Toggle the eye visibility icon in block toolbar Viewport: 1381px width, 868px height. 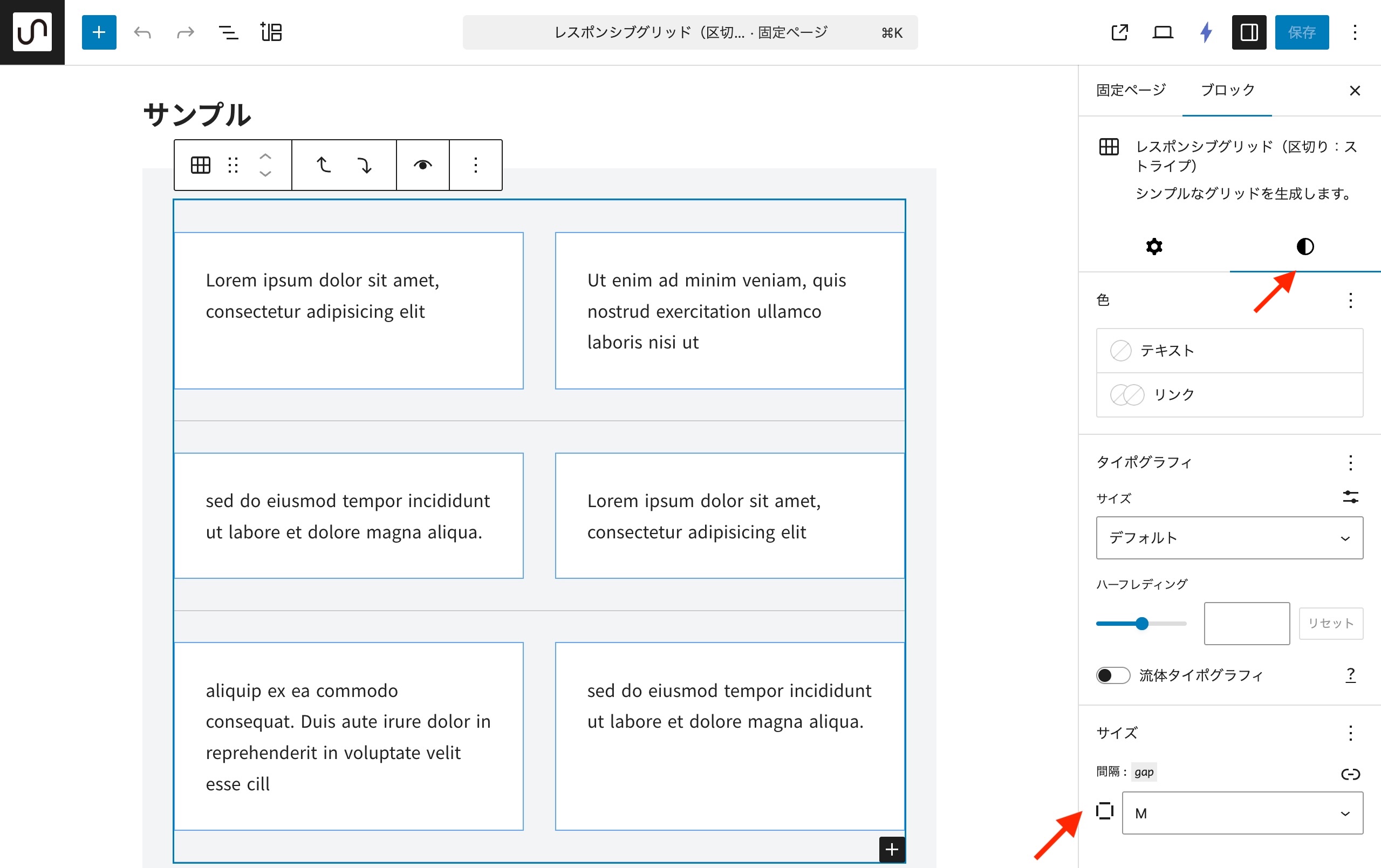(x=423, y=165)
